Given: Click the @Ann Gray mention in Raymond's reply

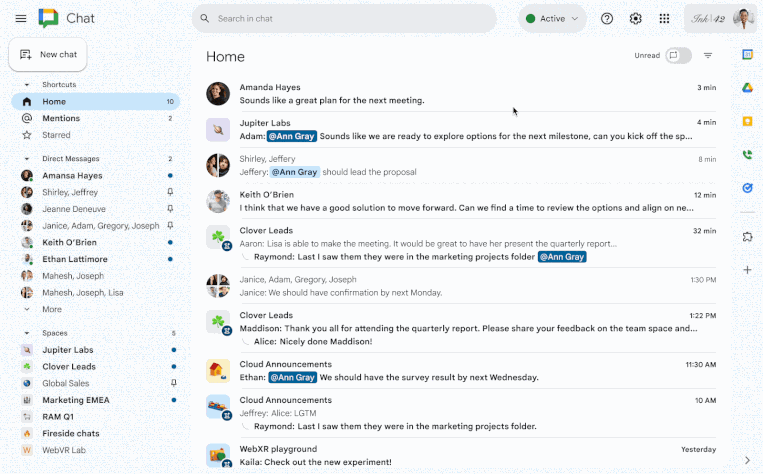Looking at the screenshot, I should [x=562, y=257].
